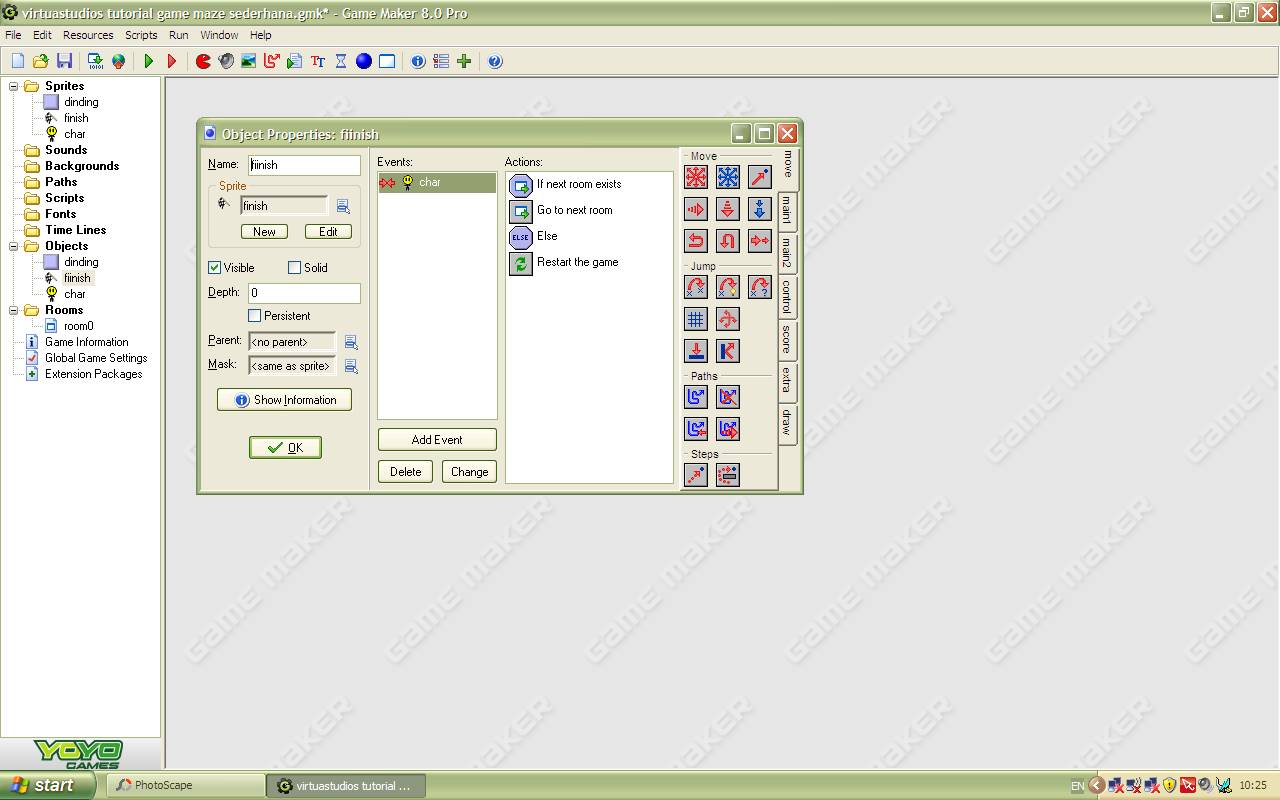Create a sprite using the red Pac-Man icon

203,61
